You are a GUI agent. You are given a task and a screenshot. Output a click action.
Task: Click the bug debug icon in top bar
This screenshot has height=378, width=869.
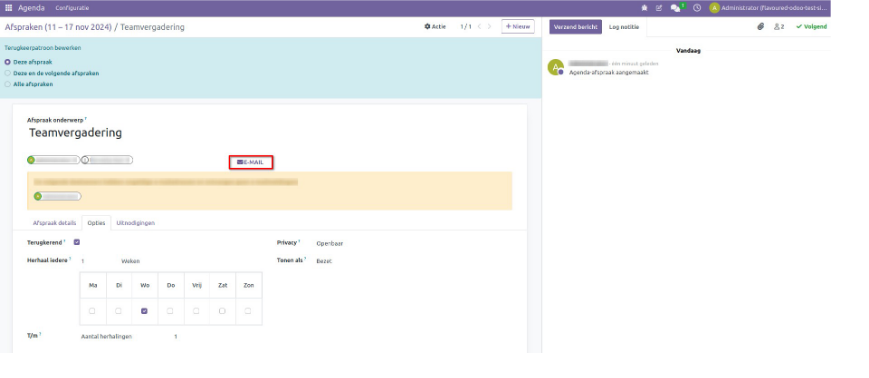(644, 8)
